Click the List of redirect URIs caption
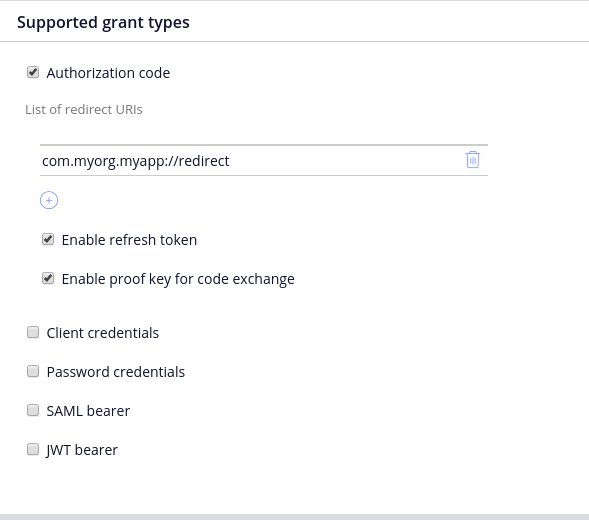The width and height of the screenshot is (589, 520). pyautogui.click(x=84, y=109)
